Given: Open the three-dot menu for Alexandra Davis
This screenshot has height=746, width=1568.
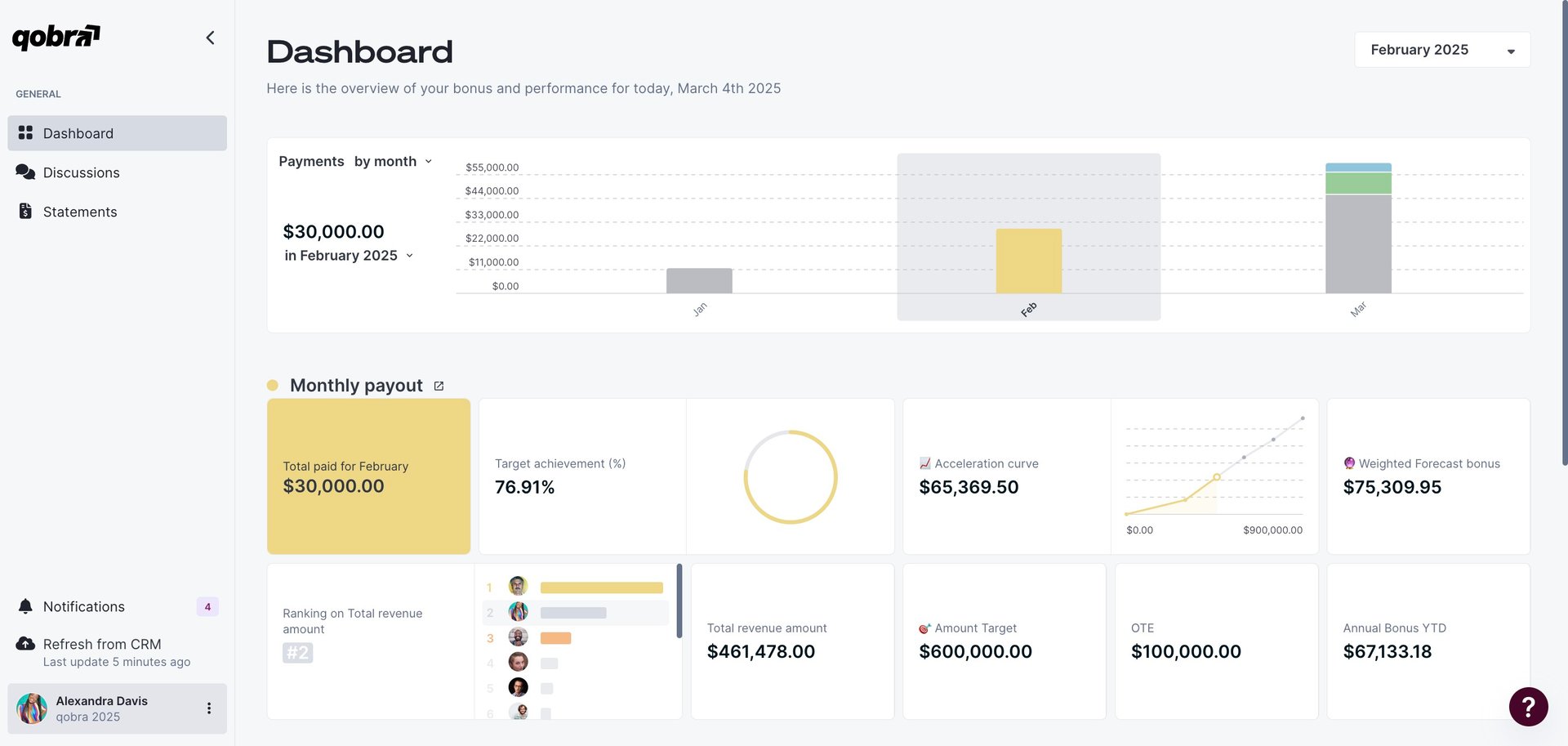Looking at the screenshot, I should tap(209, 708).
